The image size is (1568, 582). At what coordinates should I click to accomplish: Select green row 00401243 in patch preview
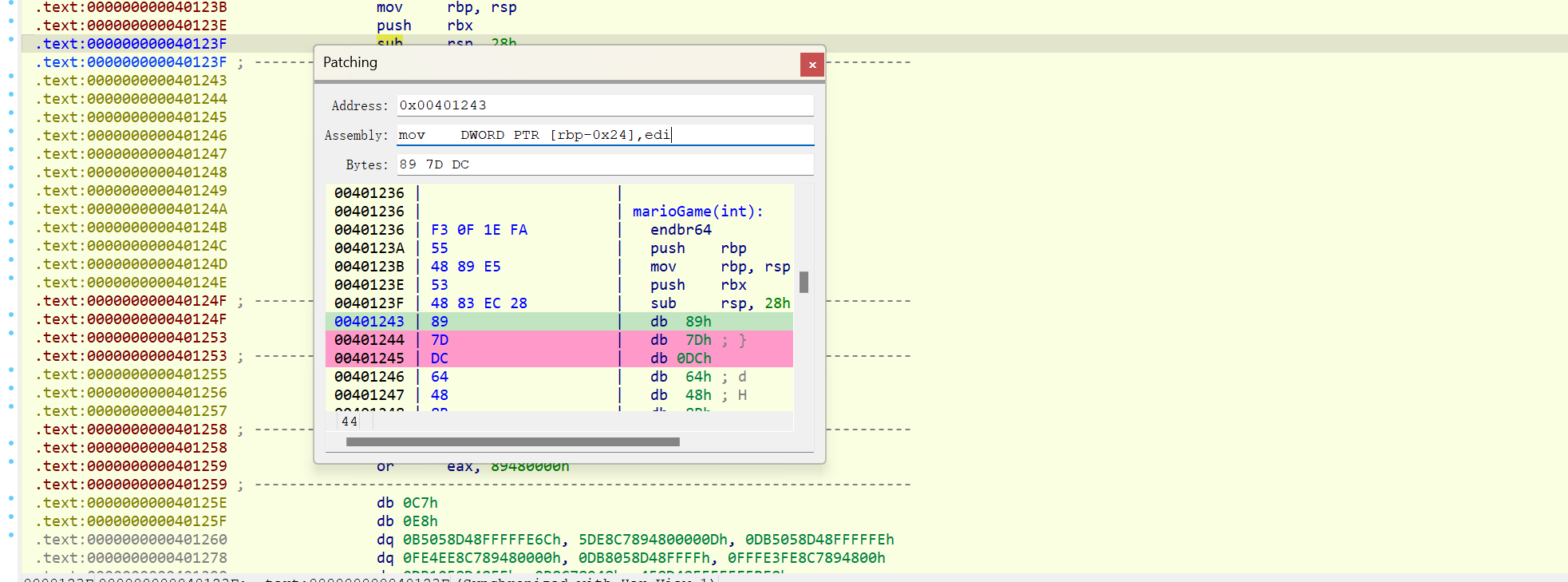coord(559,322)
